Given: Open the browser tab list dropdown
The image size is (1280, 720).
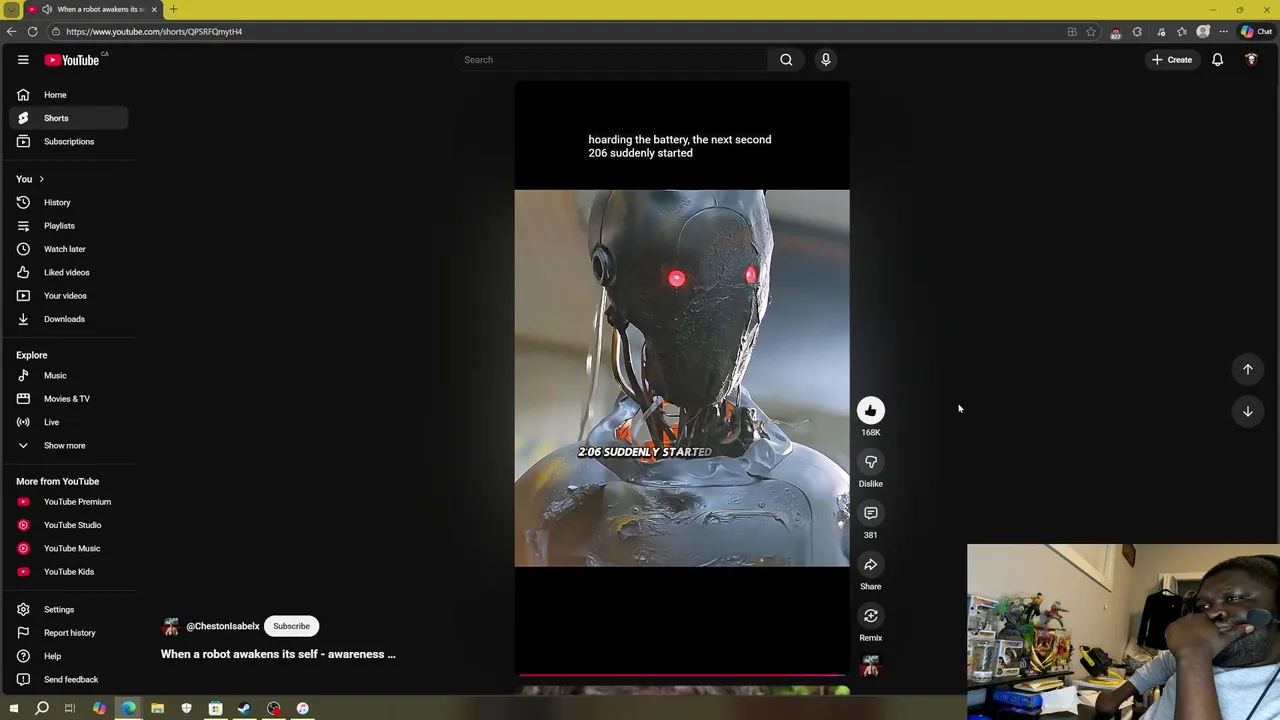Looking at the screenshot, I should pos(11,9).
